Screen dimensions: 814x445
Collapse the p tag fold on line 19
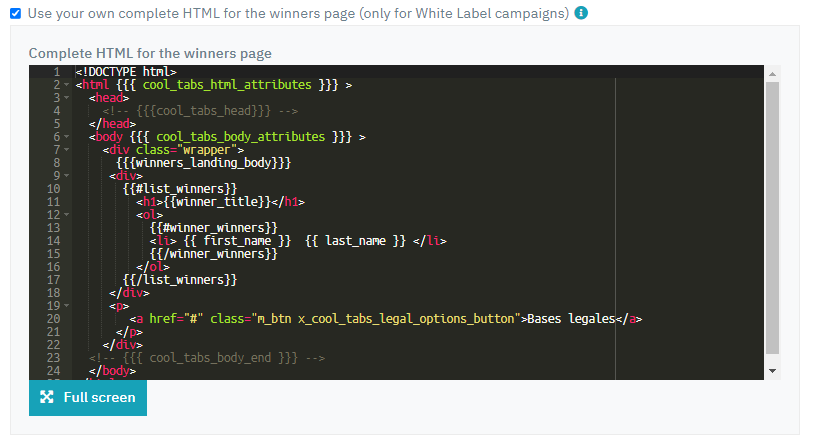66,306
